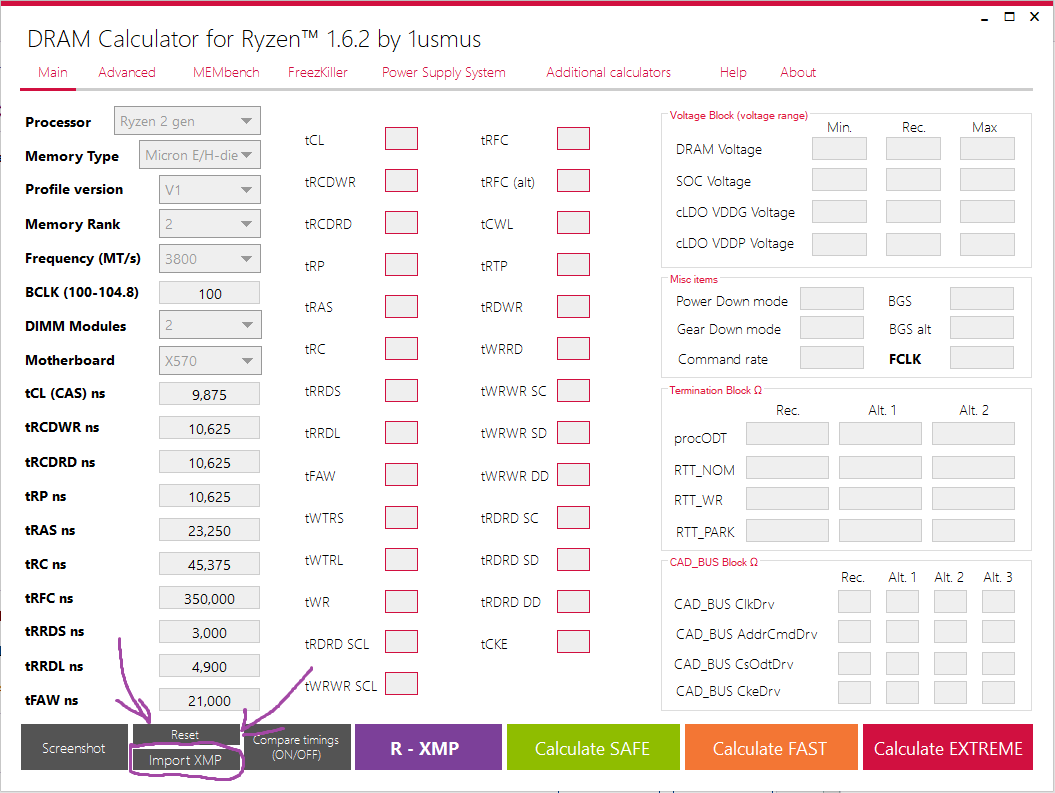Expand the Memory Rank dropdown

click(x=209, y=224)
